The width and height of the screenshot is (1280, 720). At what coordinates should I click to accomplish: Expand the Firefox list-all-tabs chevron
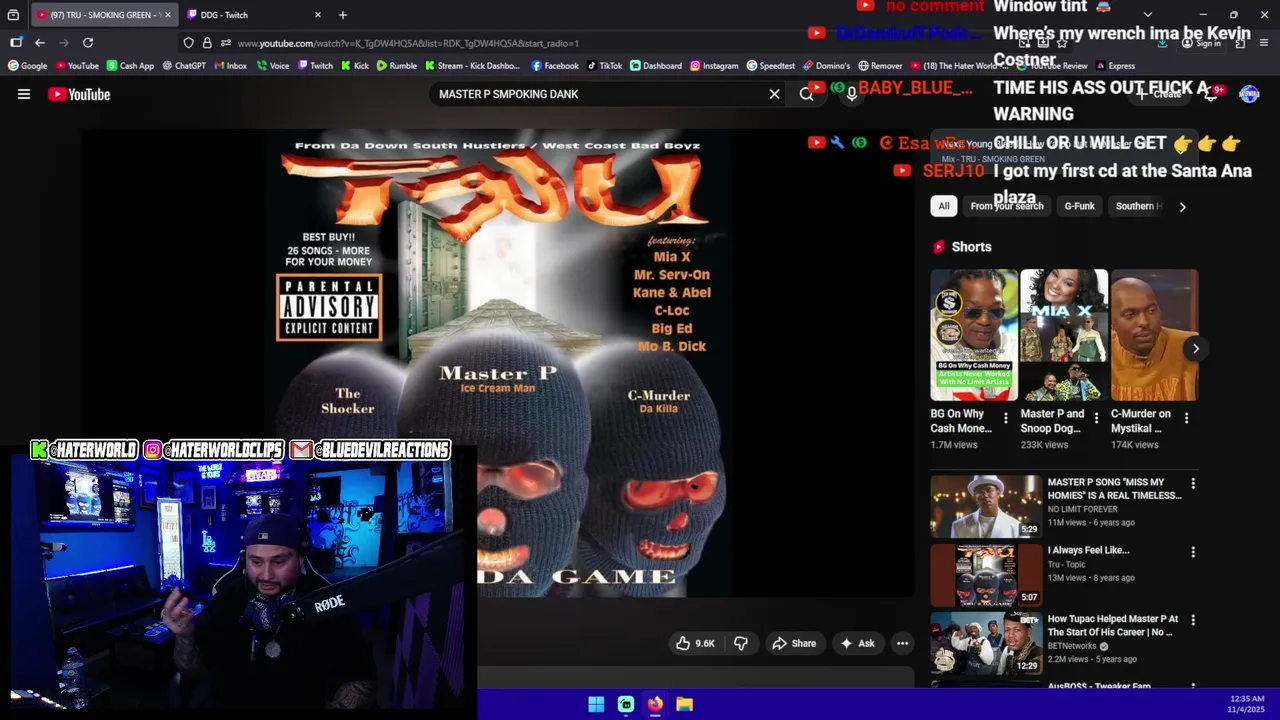coord(1147,15)
